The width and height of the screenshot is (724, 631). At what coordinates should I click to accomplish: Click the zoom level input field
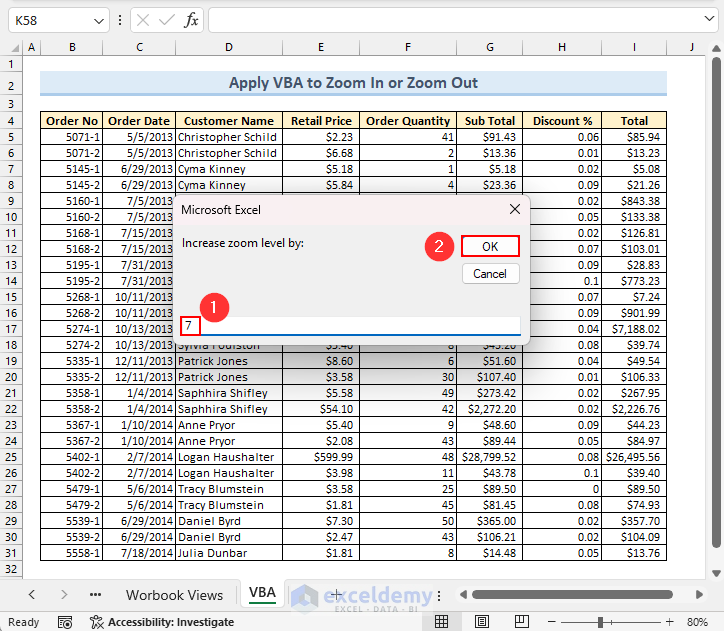350,326
